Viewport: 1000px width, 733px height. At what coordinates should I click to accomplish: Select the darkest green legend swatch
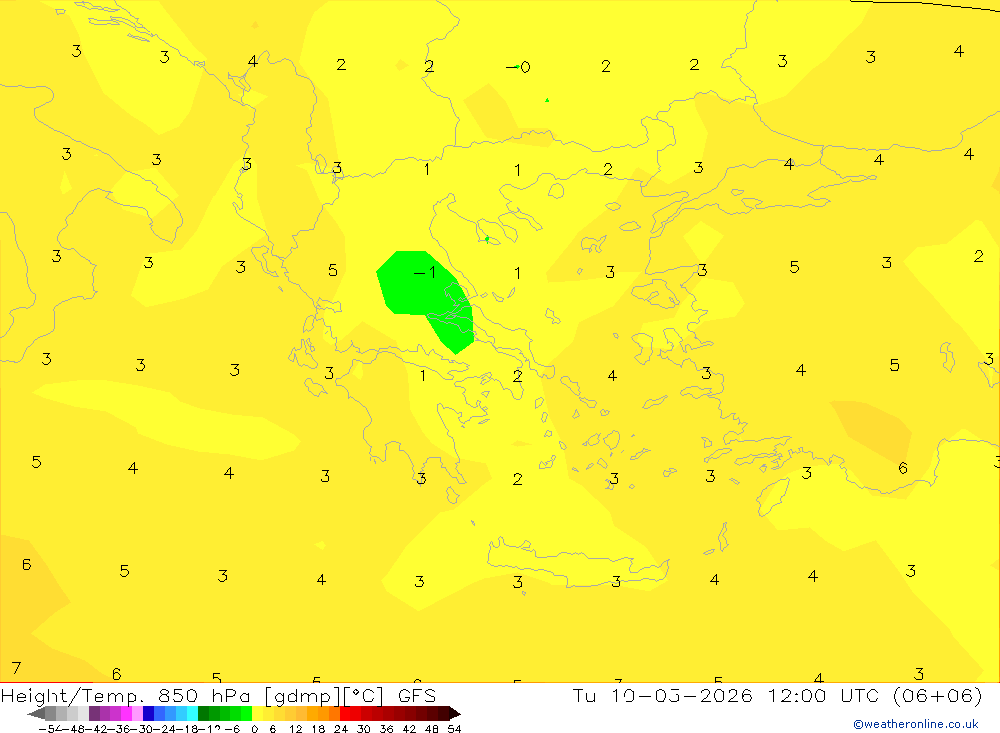coord(203,714)
